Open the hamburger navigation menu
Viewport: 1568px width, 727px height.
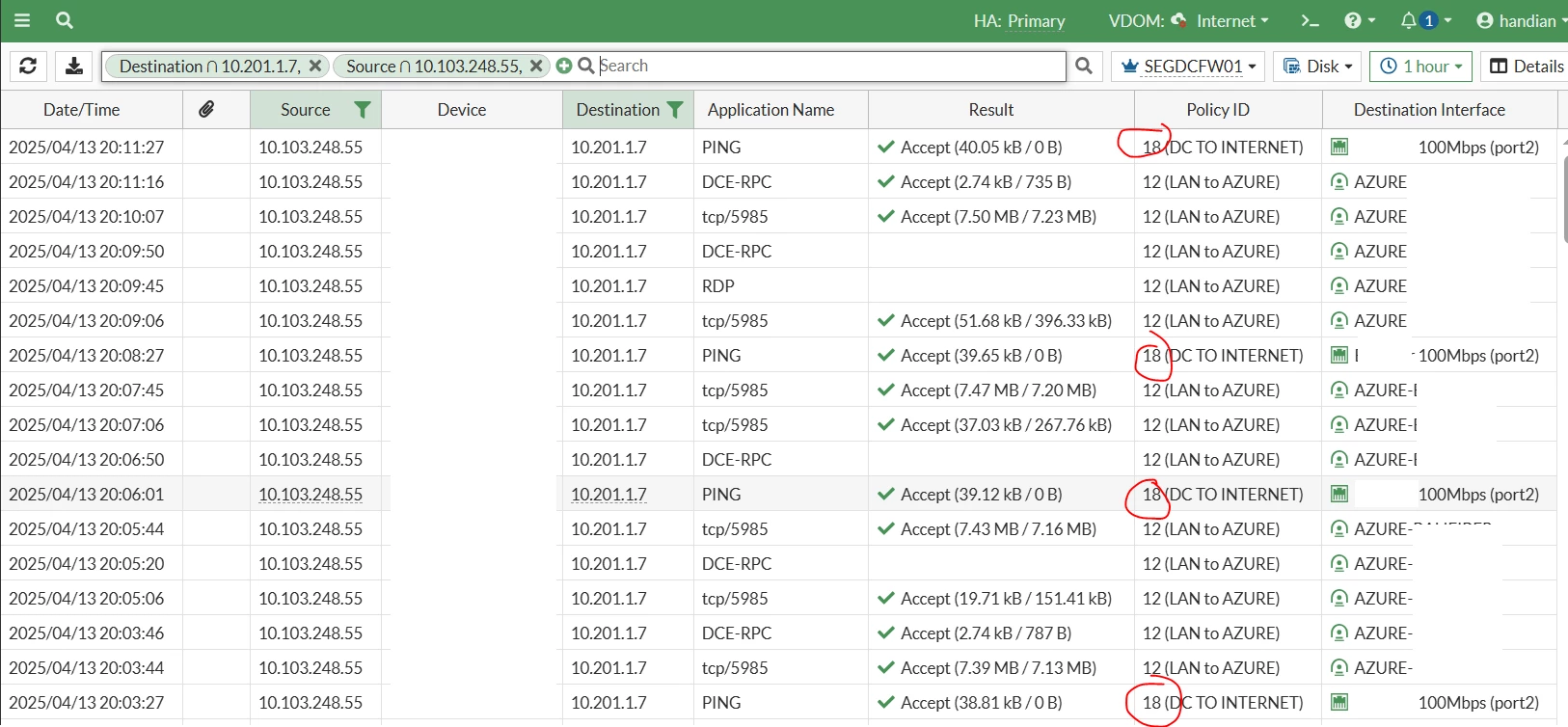(x=21, y=20)
